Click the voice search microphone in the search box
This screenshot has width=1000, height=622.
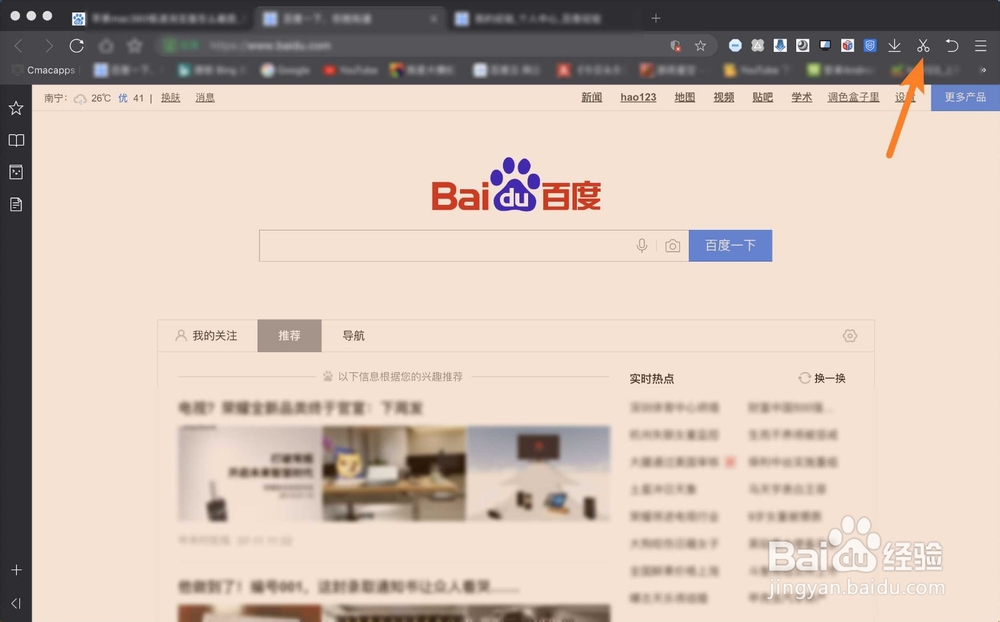coord(641,245)
